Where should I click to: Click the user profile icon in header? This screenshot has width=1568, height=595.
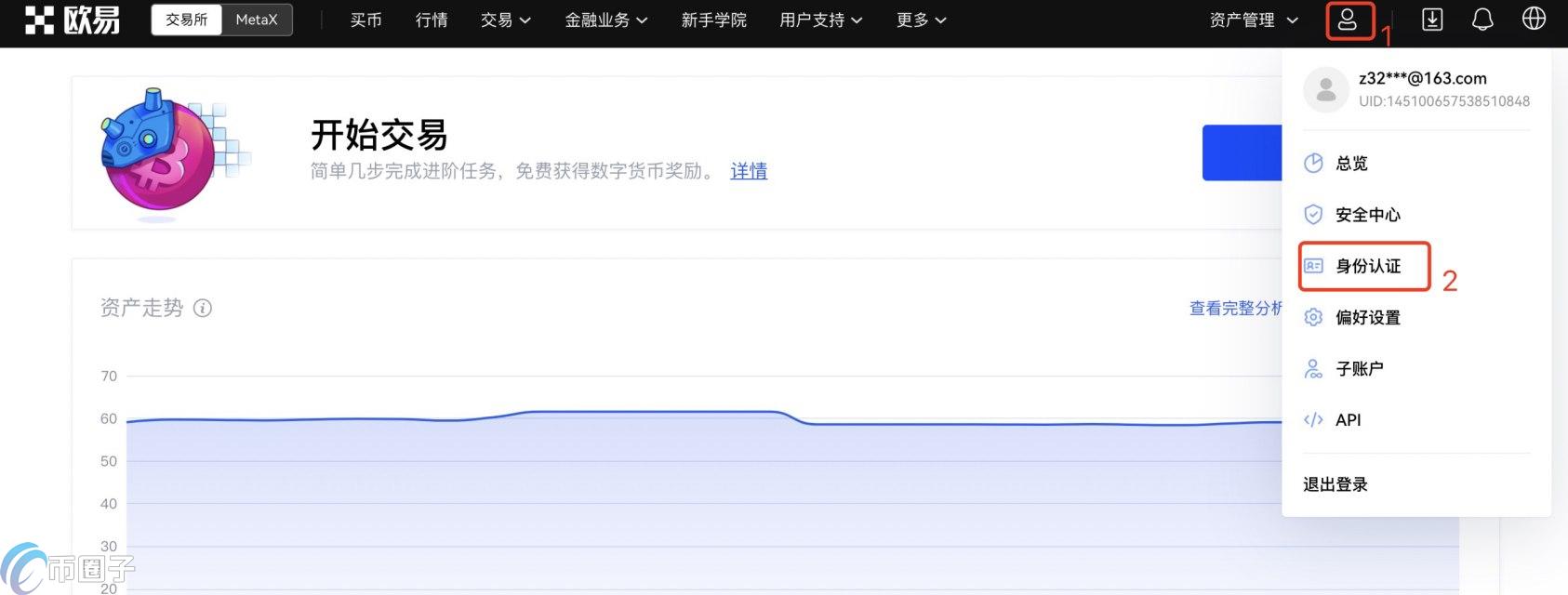click(x=1348, y=20)
